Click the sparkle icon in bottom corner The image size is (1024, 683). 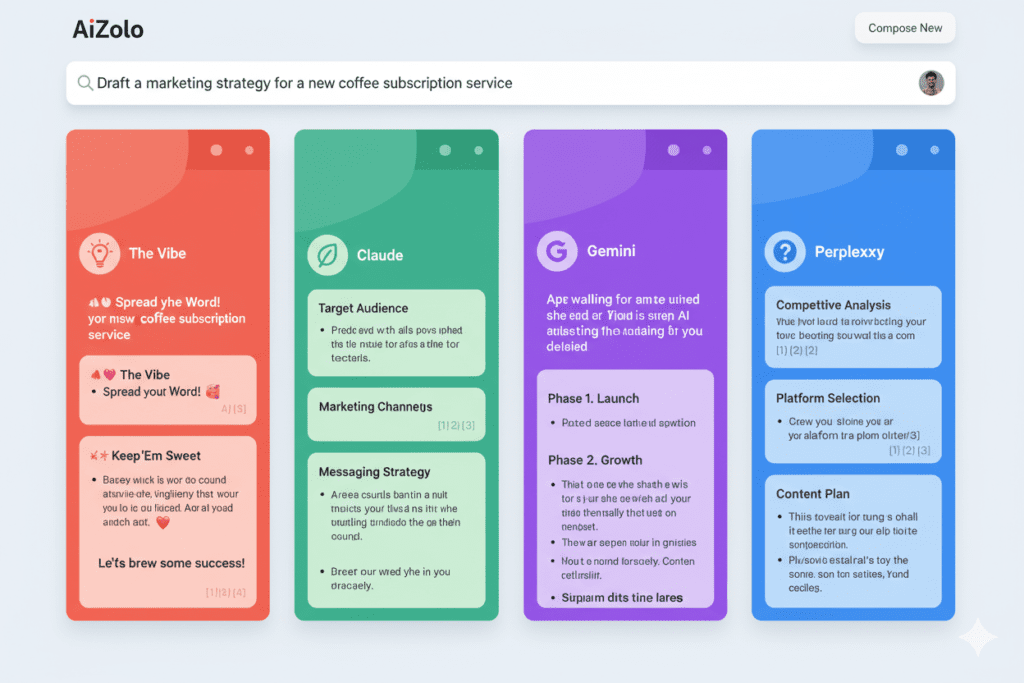pos(976,637)
